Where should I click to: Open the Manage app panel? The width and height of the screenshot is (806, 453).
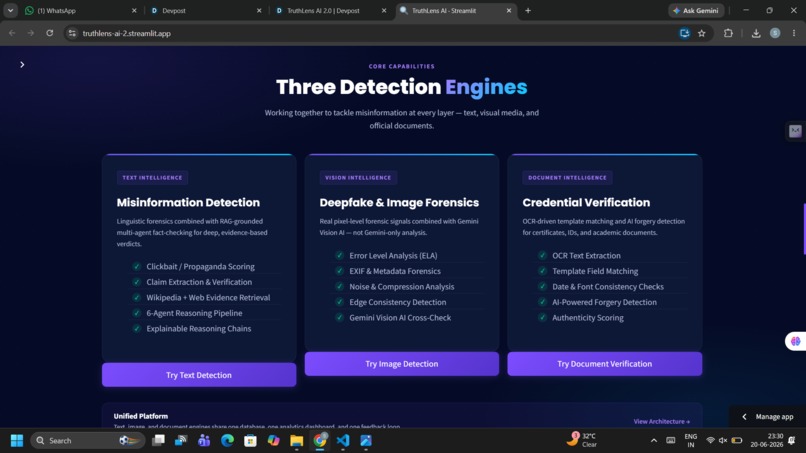pos(767,416)
